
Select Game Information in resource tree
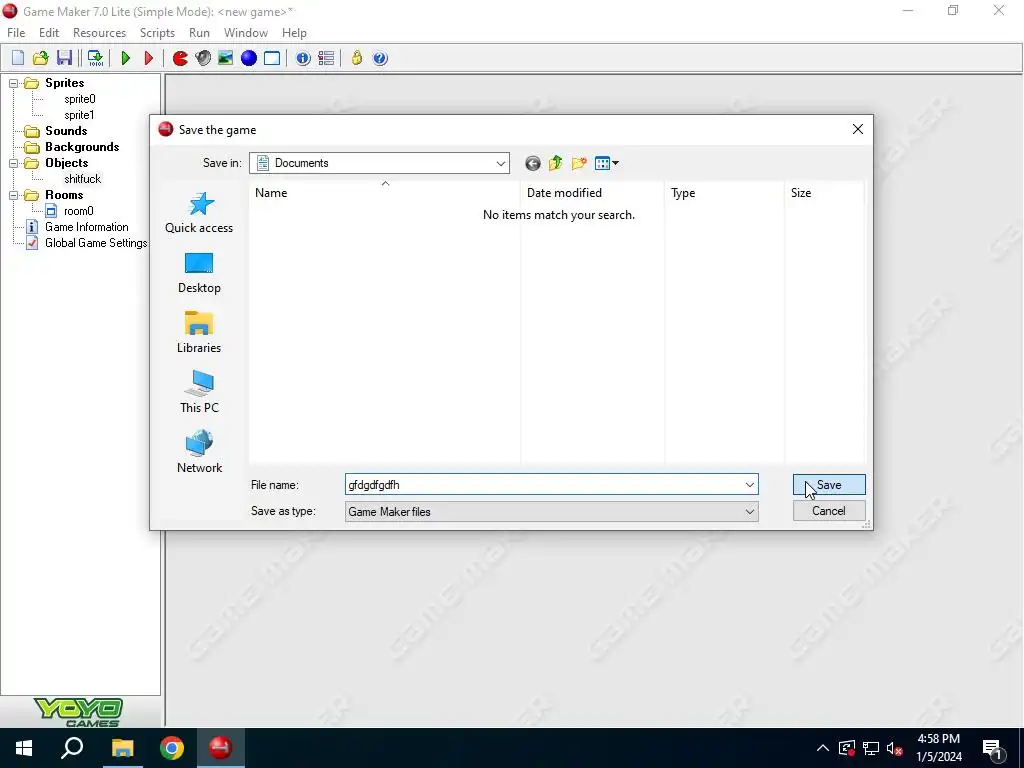pyautogui.click(x=86, y=227)
